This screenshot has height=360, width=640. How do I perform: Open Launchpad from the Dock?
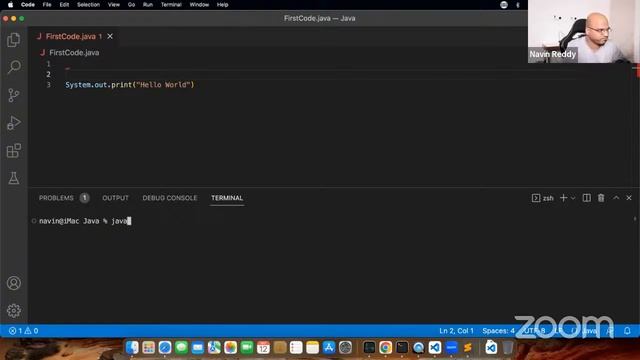[x=149, y=348]
